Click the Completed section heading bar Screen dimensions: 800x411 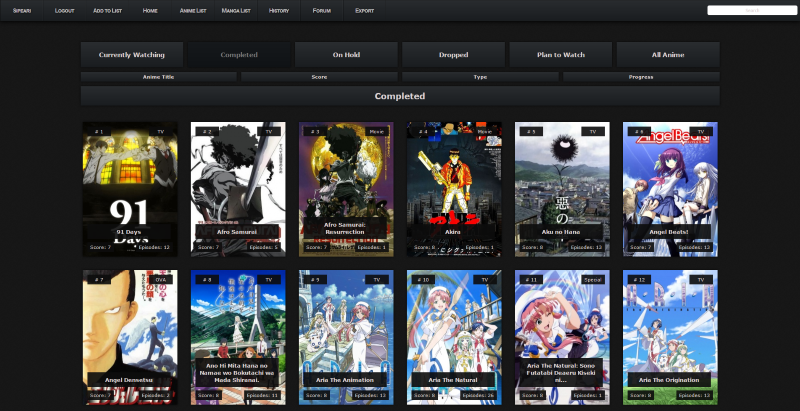coord(400,96)
